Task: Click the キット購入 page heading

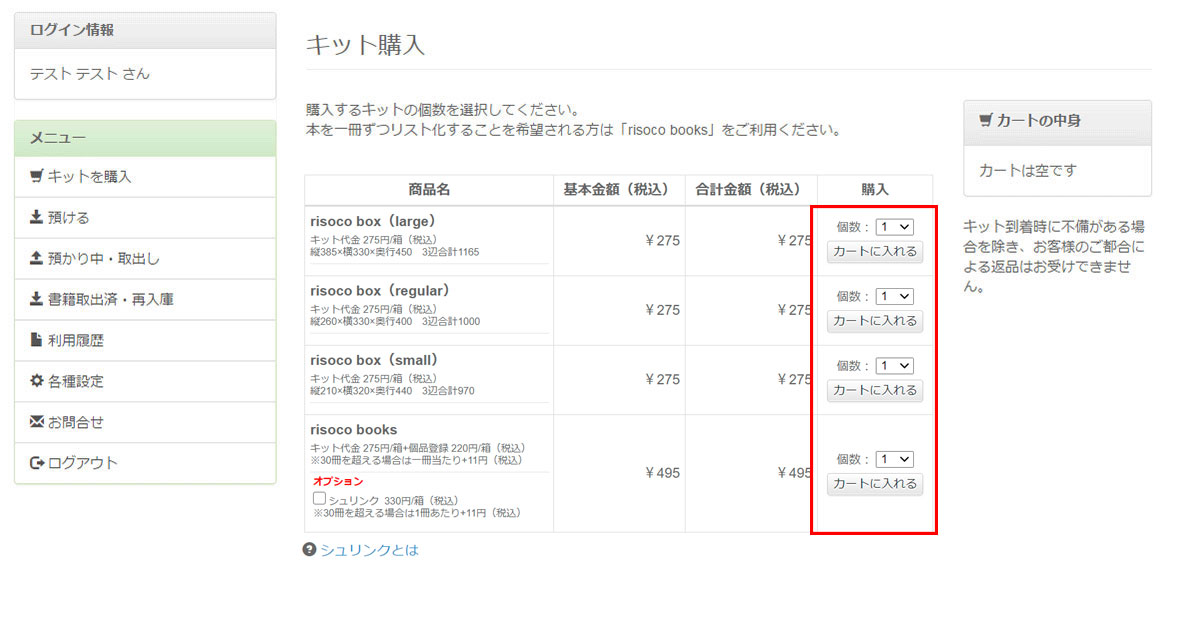Action: (365, 45)
